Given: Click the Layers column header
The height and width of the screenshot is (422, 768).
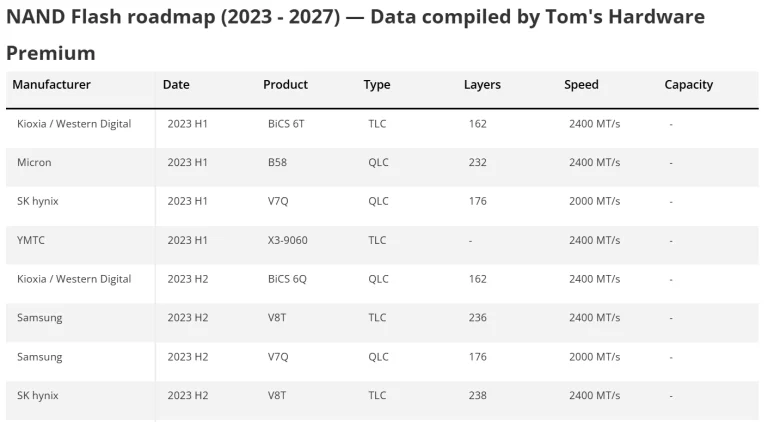Looking at the screenshot, I should [x=482, y=85].
